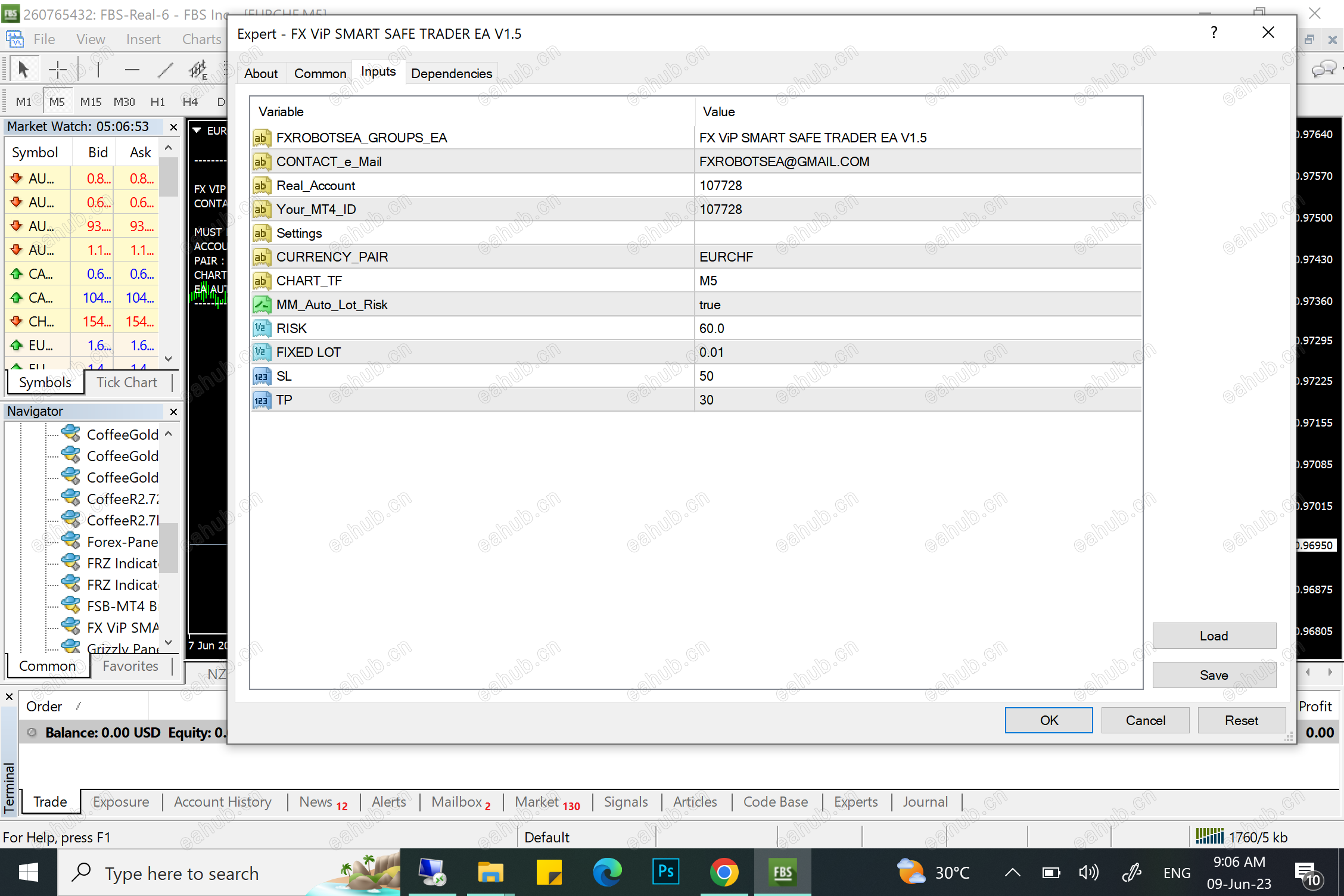
Task: Click the triangle beside EUR on chart
Action: [x=197, y=130]
